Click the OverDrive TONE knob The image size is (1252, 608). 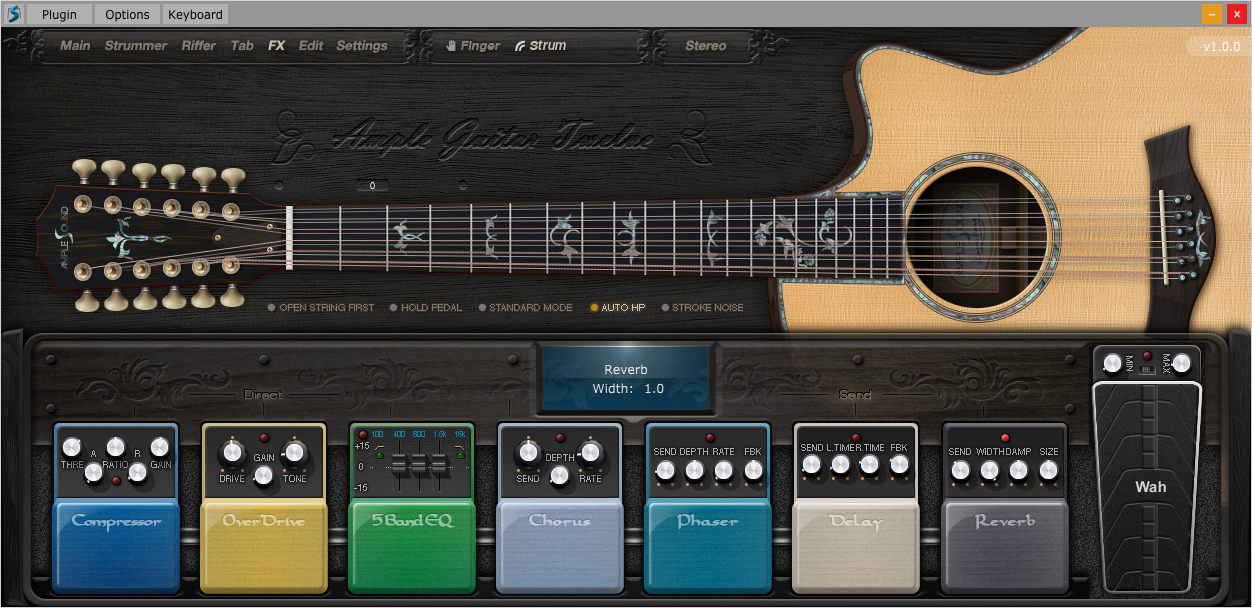click(294, 454)
